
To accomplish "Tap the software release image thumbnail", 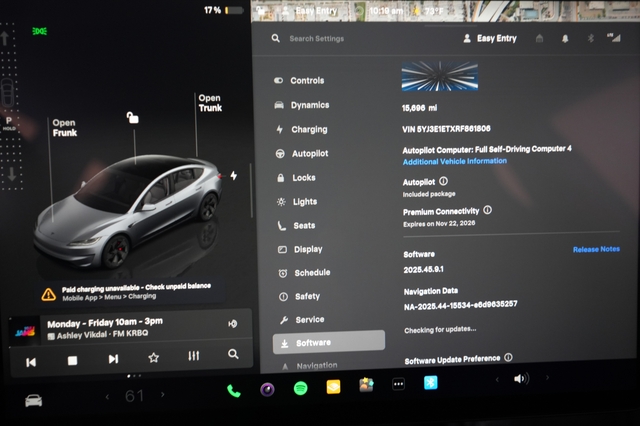I will click(440, 76).
